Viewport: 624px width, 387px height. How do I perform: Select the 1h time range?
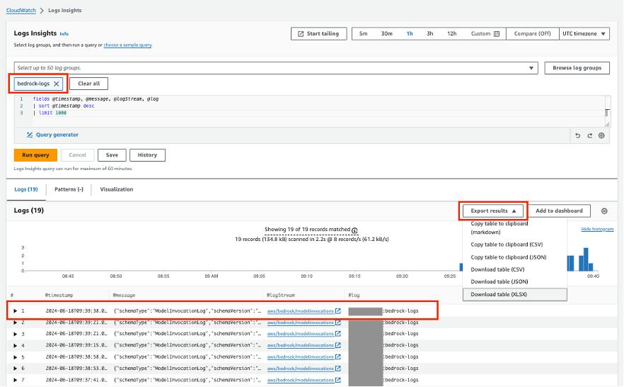[410, 34]
